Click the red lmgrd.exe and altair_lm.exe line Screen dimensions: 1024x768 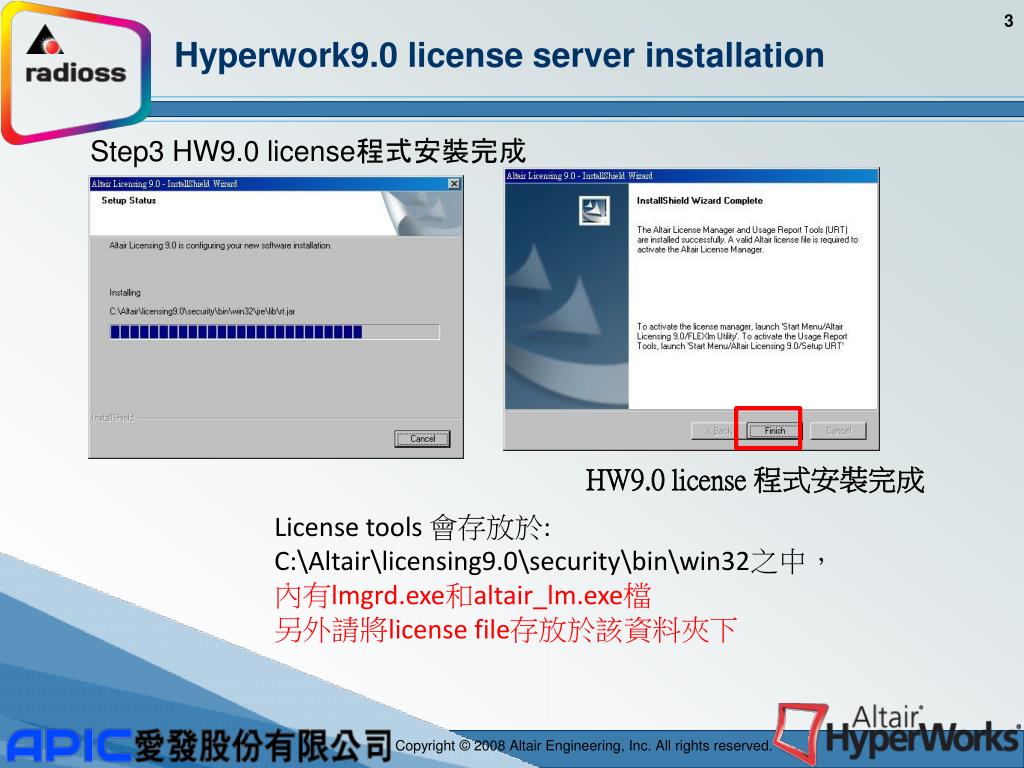[462, 596]
